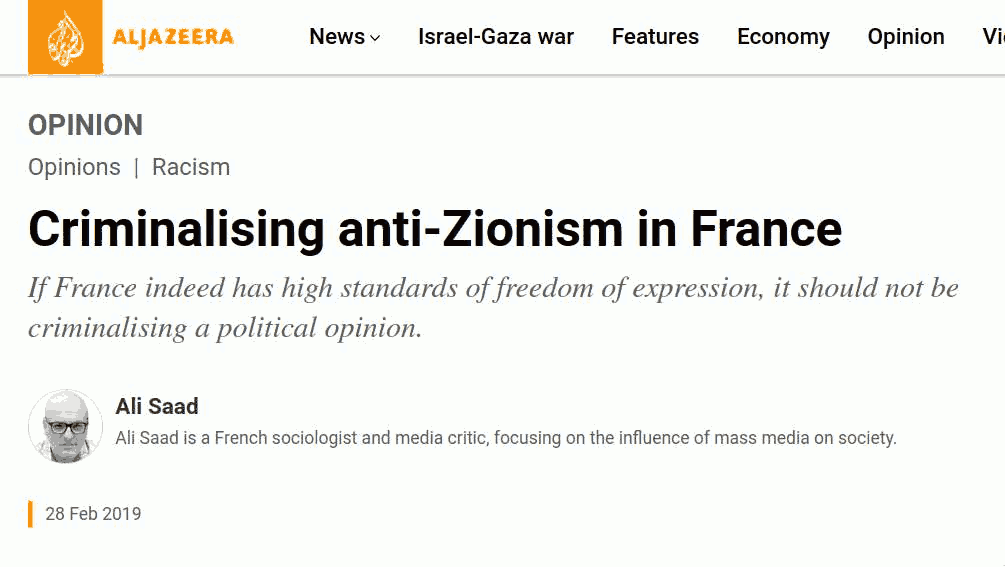
Task: Open the Racism topic link
Action: coord(191,167)
